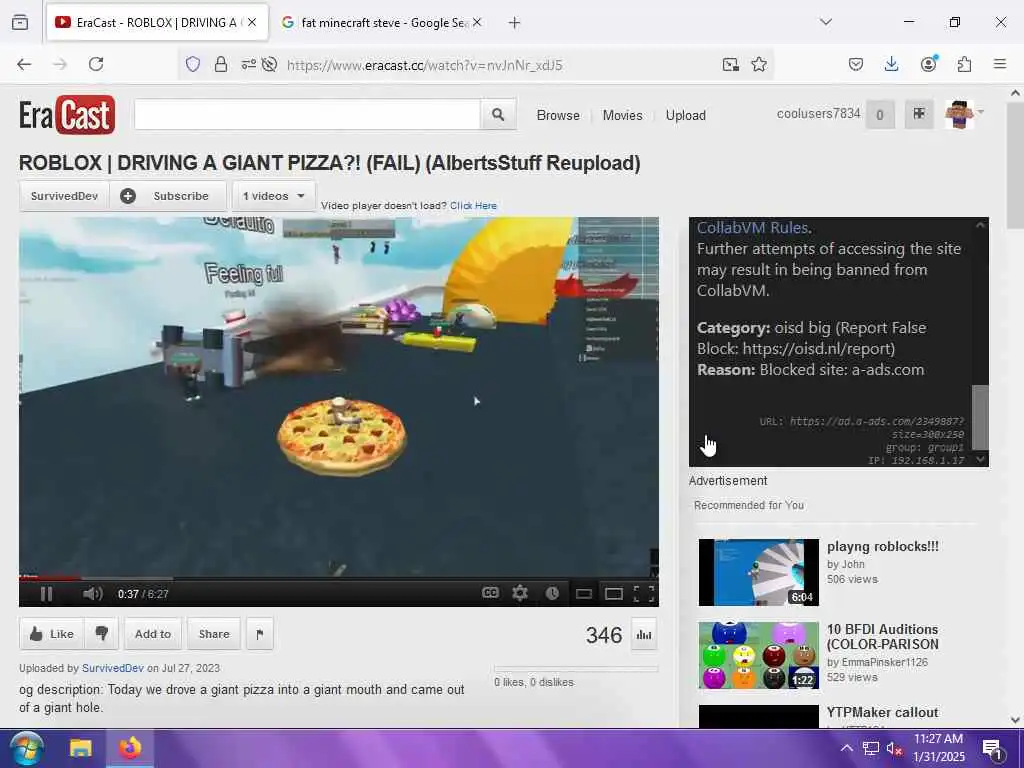Subscribe to the SurvivedDev channel

[168, 196]
